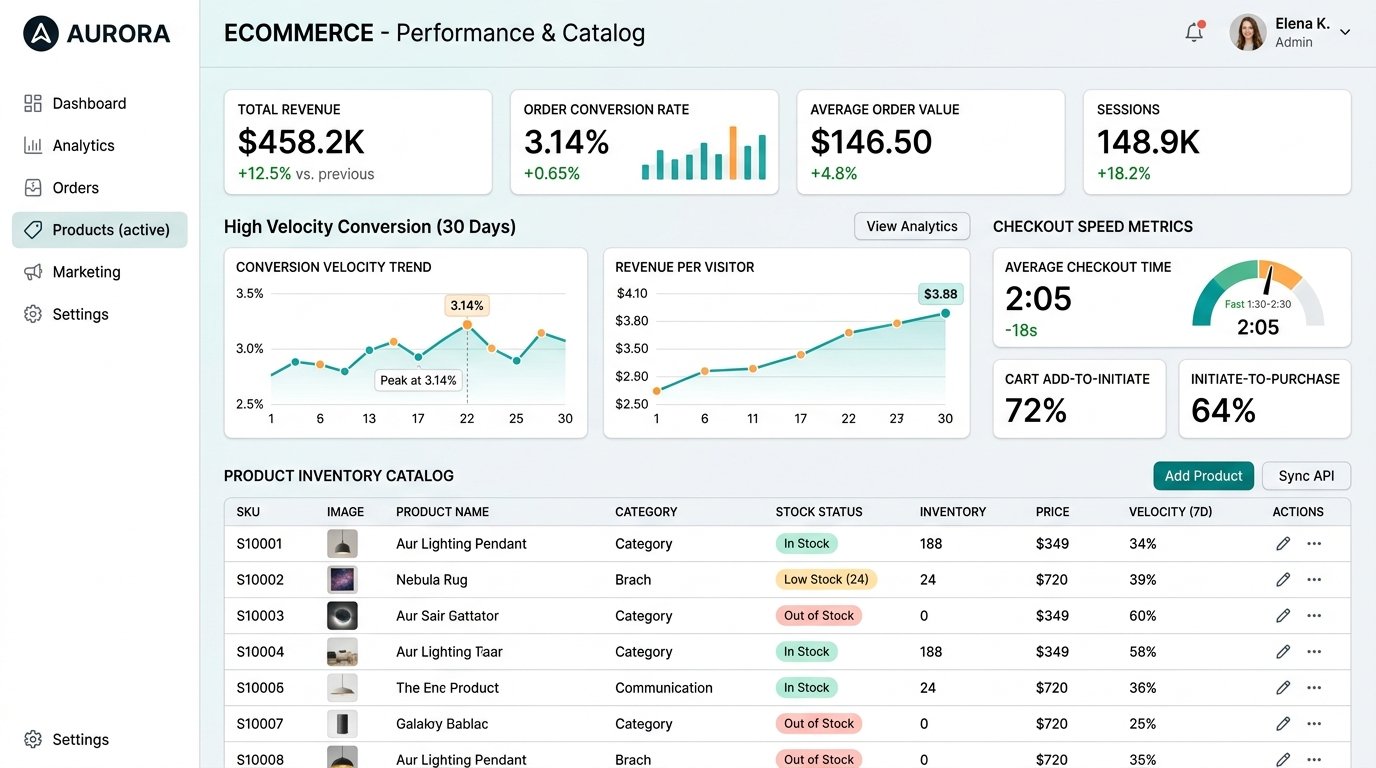
Task: Click the edit pencil in row S10004
Action: 1283,652
